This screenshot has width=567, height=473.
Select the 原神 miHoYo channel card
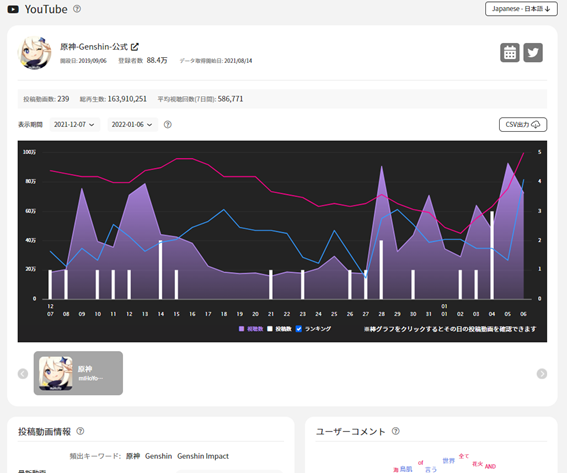[x=78, y=373]
